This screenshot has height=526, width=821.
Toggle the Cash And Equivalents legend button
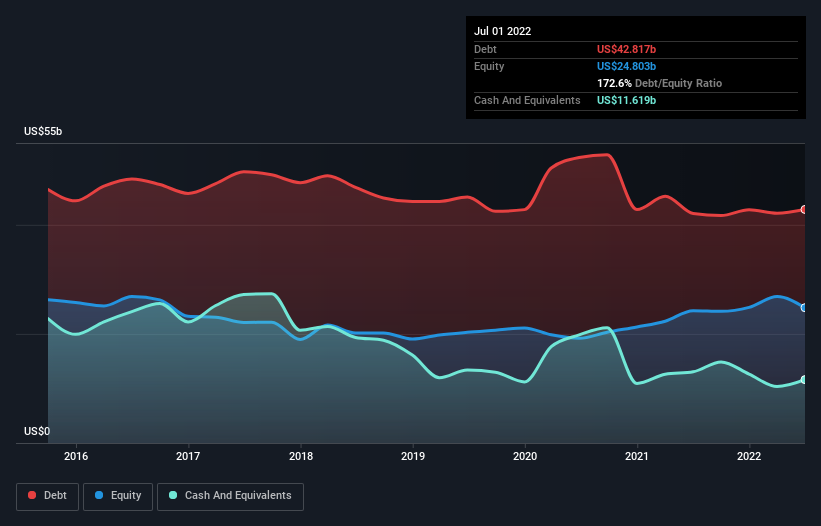point(230,496)
